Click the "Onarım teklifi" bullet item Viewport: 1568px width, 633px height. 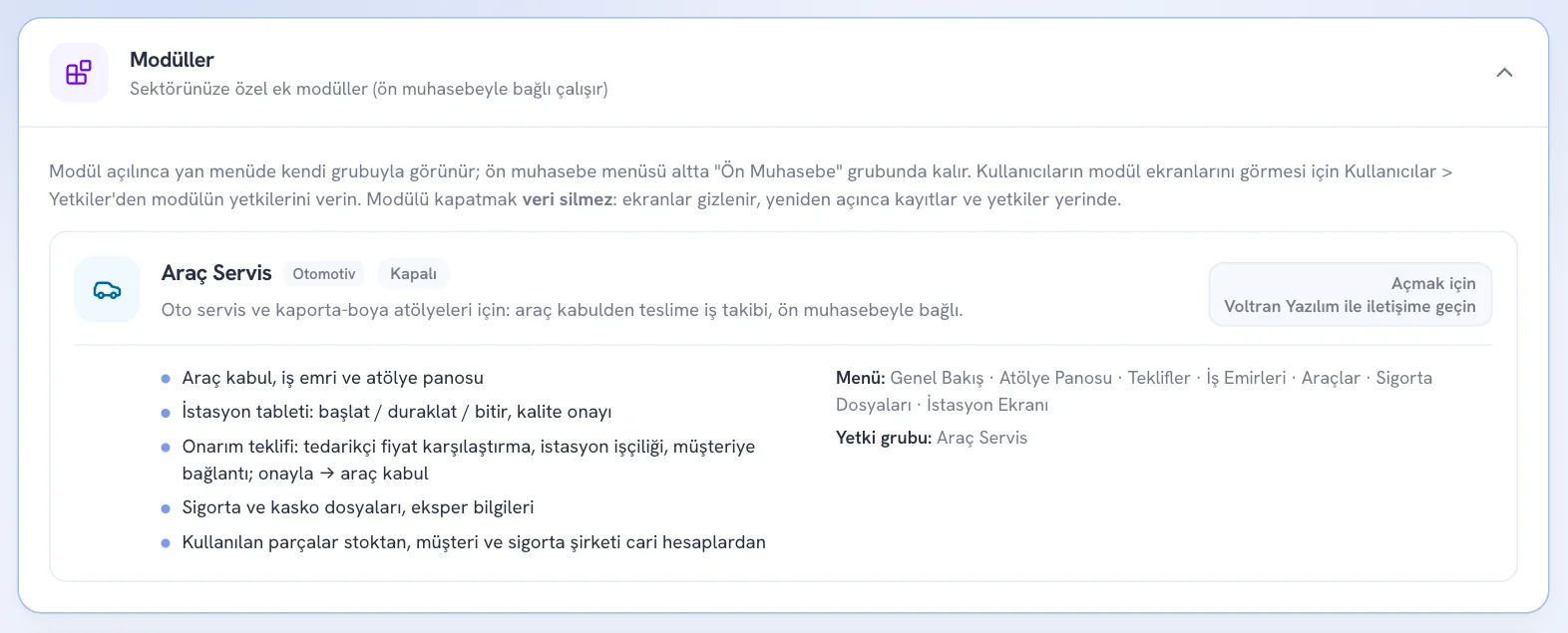pos(469,460)
